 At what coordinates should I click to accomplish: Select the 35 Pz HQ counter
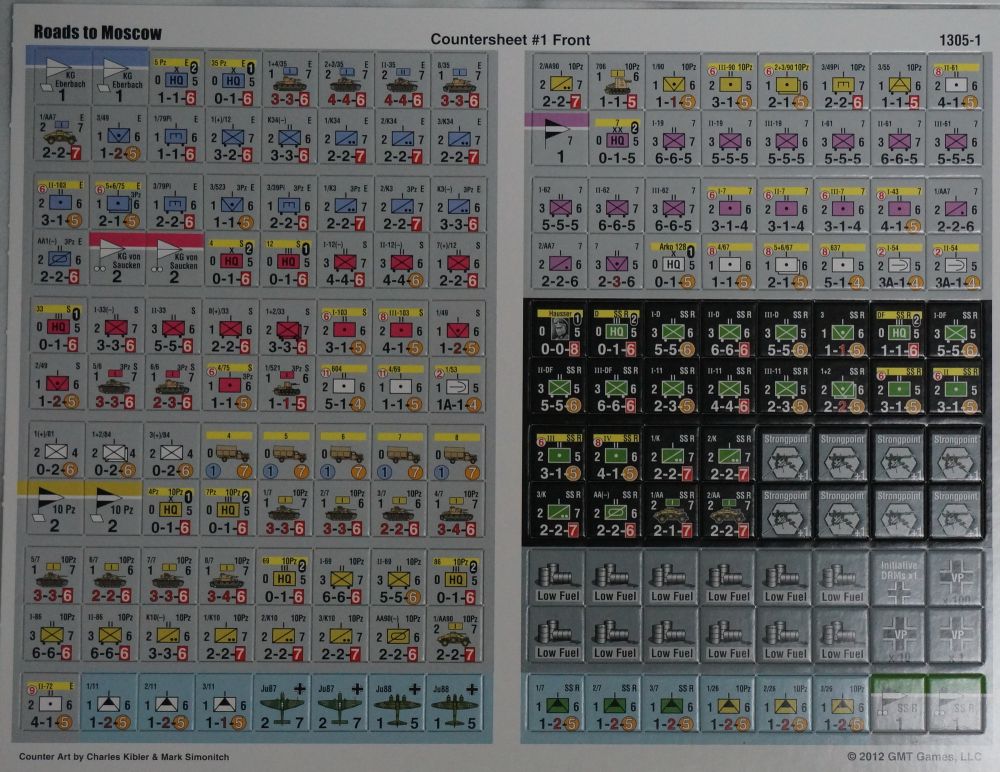233,81
